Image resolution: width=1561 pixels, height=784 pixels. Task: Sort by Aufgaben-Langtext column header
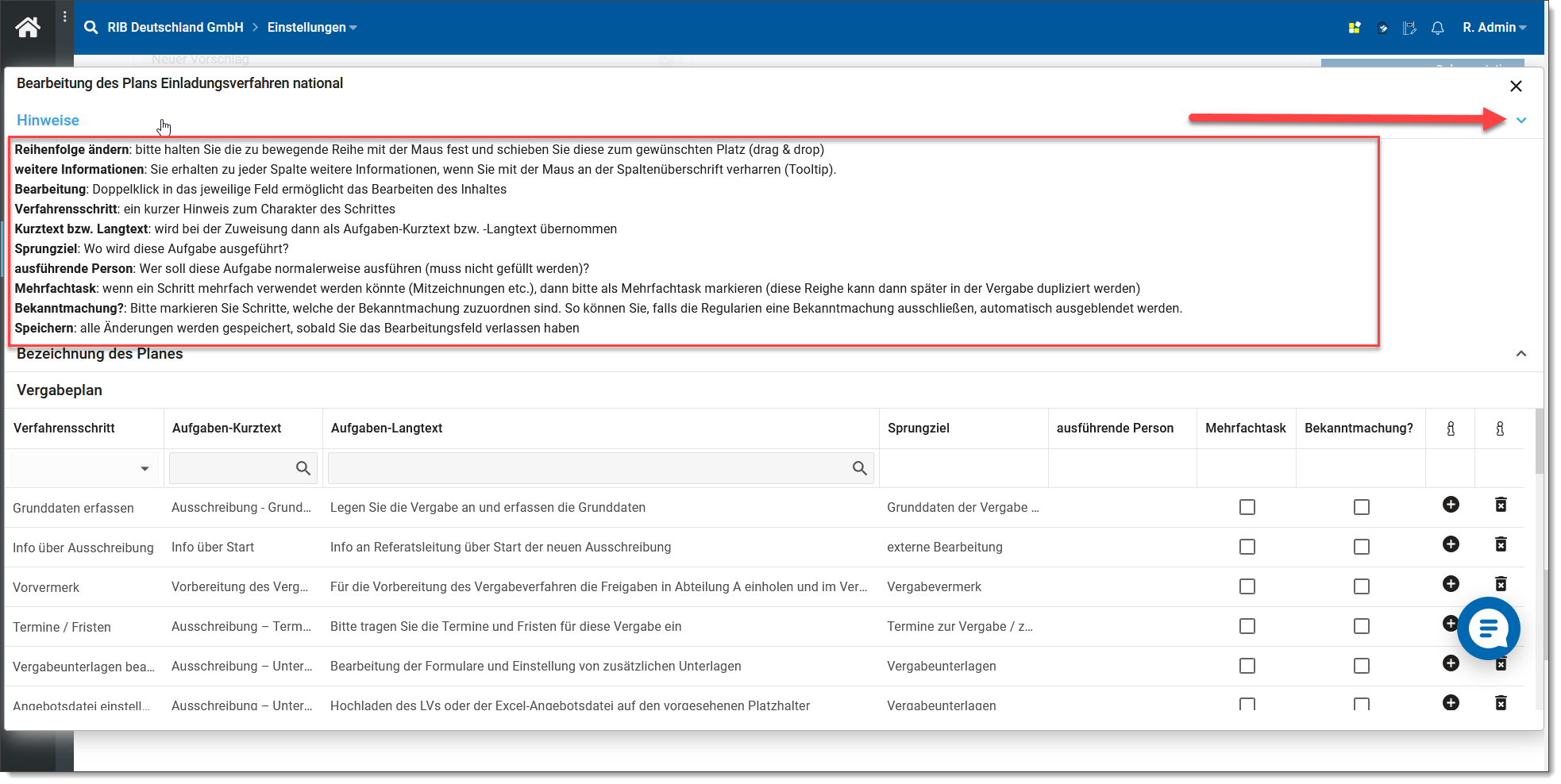387,429
